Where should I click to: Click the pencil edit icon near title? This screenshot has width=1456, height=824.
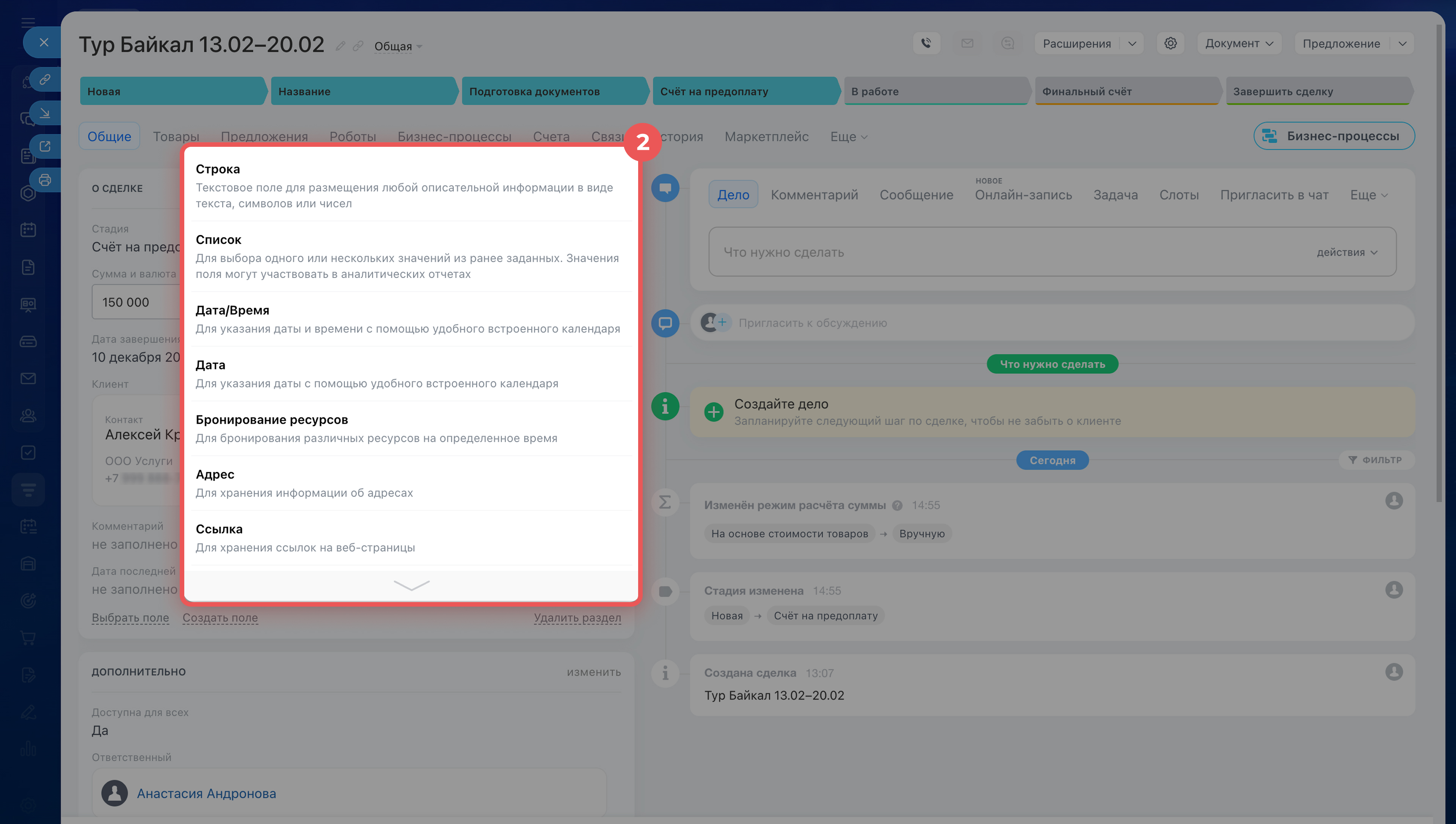[340, 46]
